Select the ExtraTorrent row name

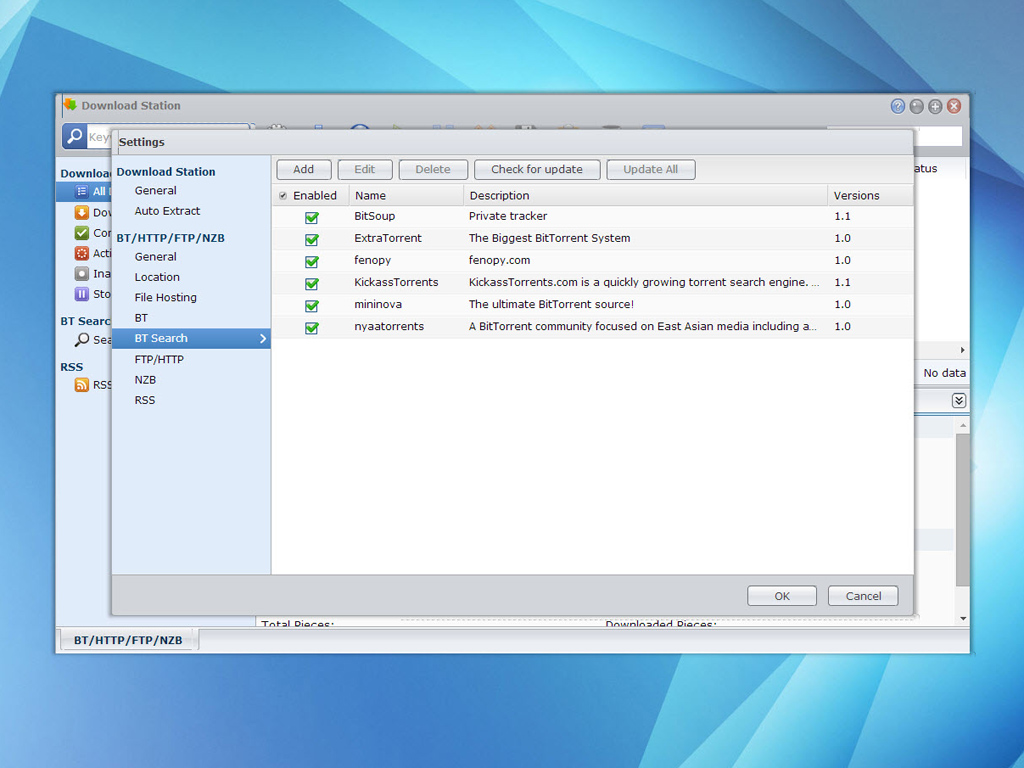pos(388,238)
